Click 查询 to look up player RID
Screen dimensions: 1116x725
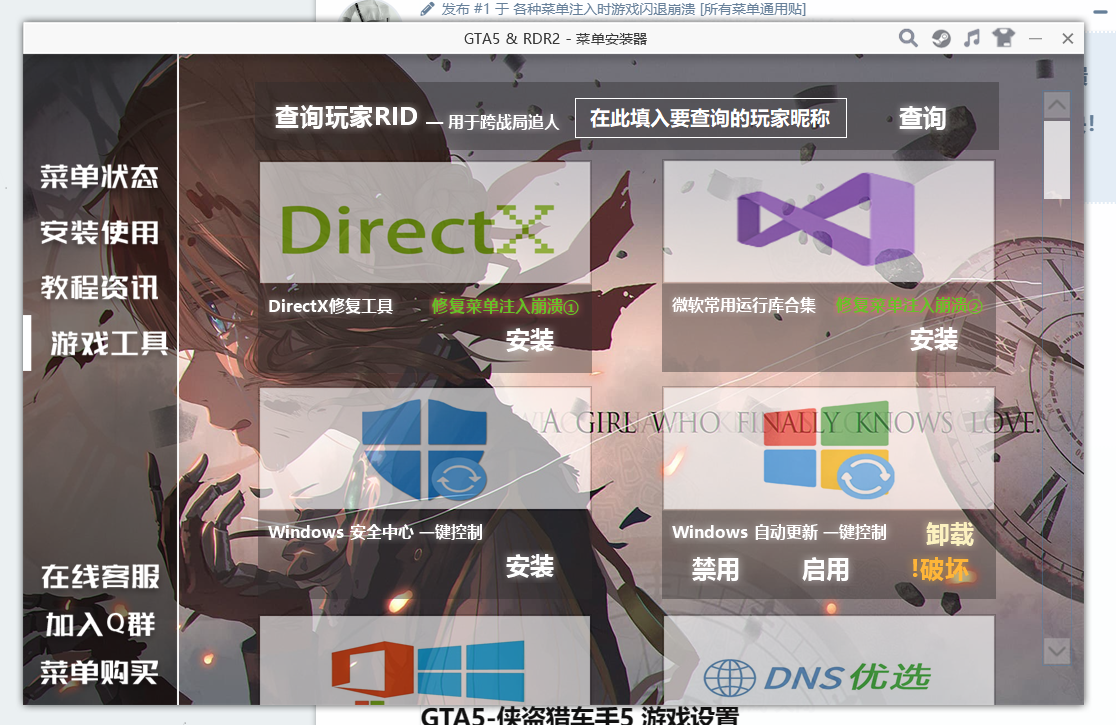click(x=921, y=118)
